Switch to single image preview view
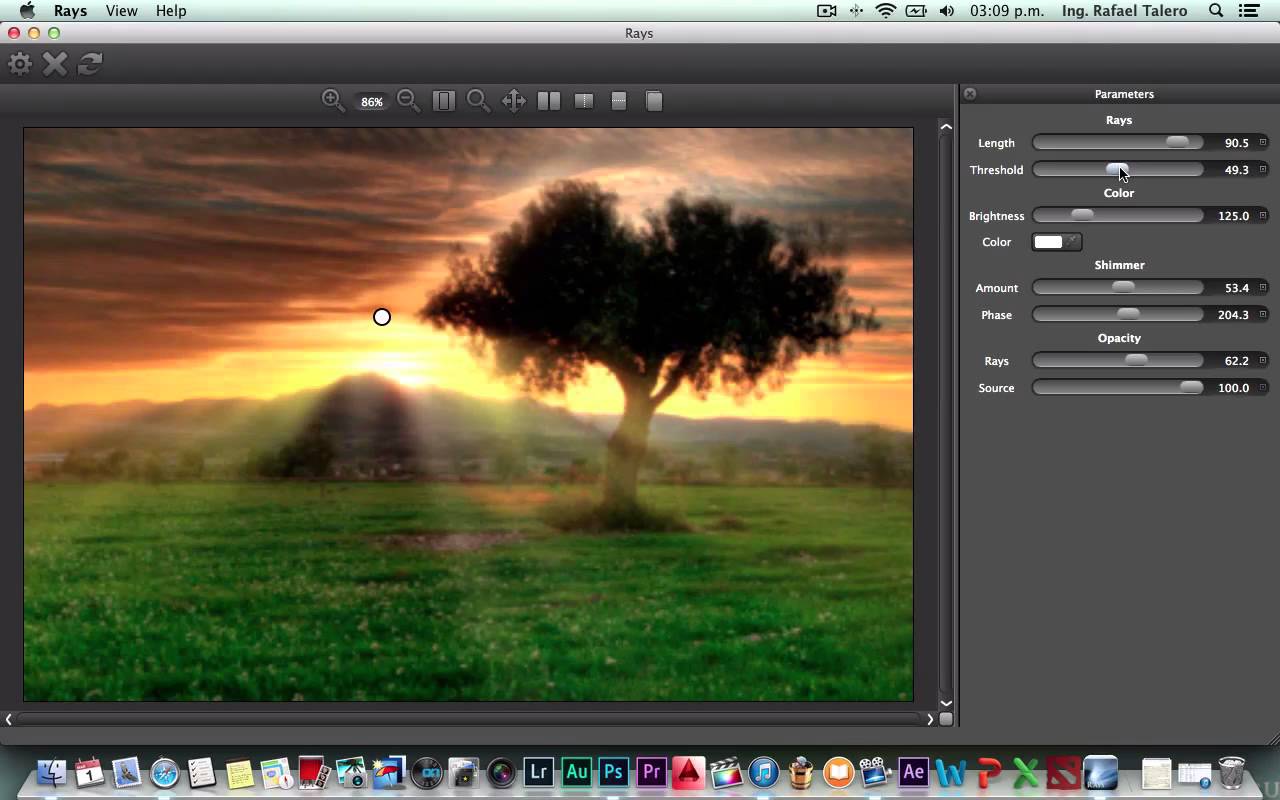This screenshot has width=1280, height=800. [654, 101]
